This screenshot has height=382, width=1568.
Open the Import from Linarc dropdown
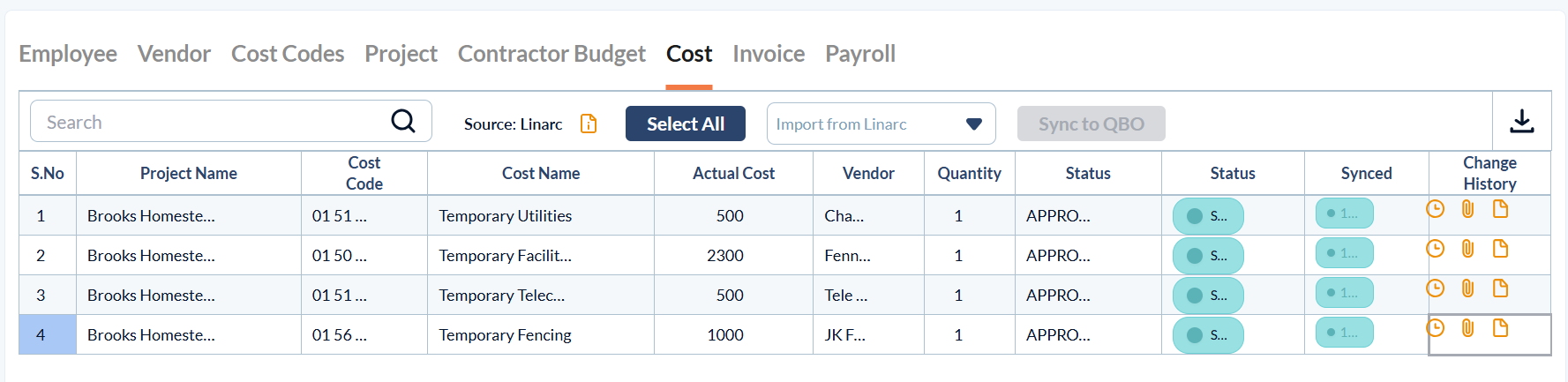(x=881, y=124)
